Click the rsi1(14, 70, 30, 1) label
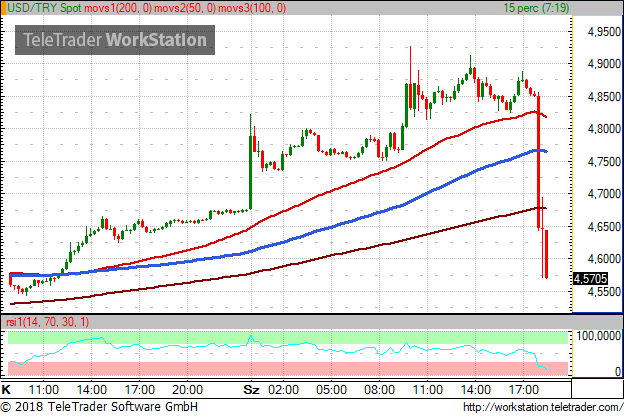Screen dimensions: 624x416 pyautogui.click(x=48, y=322)
